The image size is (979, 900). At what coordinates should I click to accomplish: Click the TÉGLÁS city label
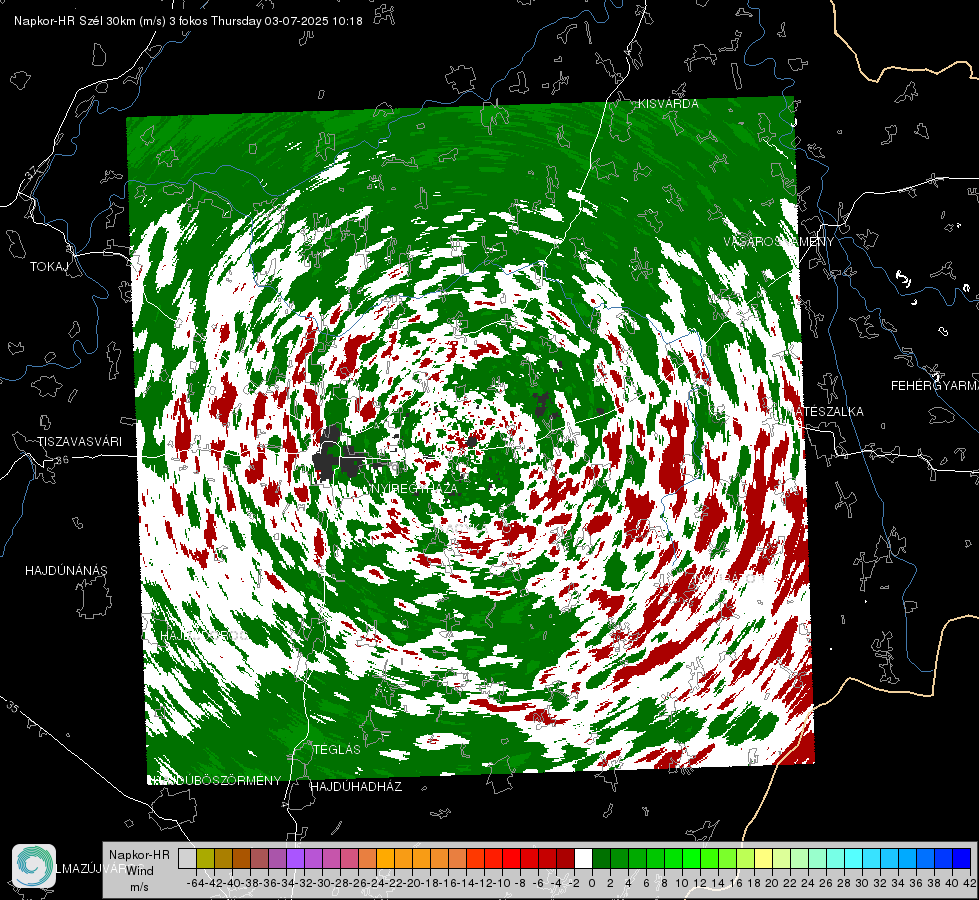337,749
